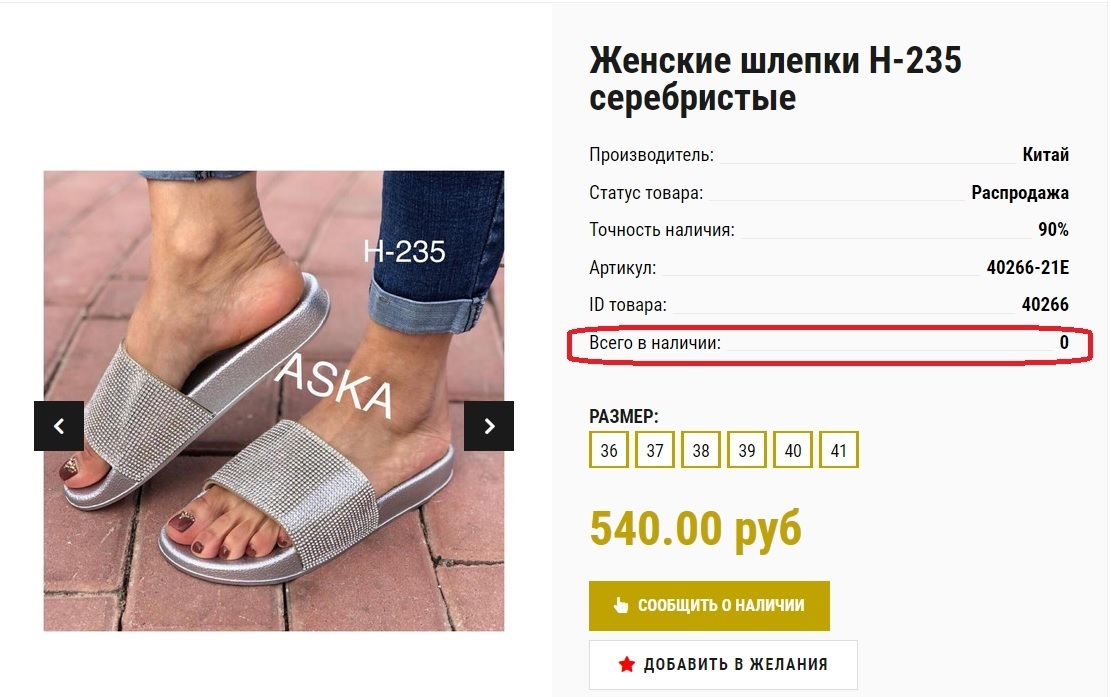Select size 37

pyautogui.click(x=655, y=450)
